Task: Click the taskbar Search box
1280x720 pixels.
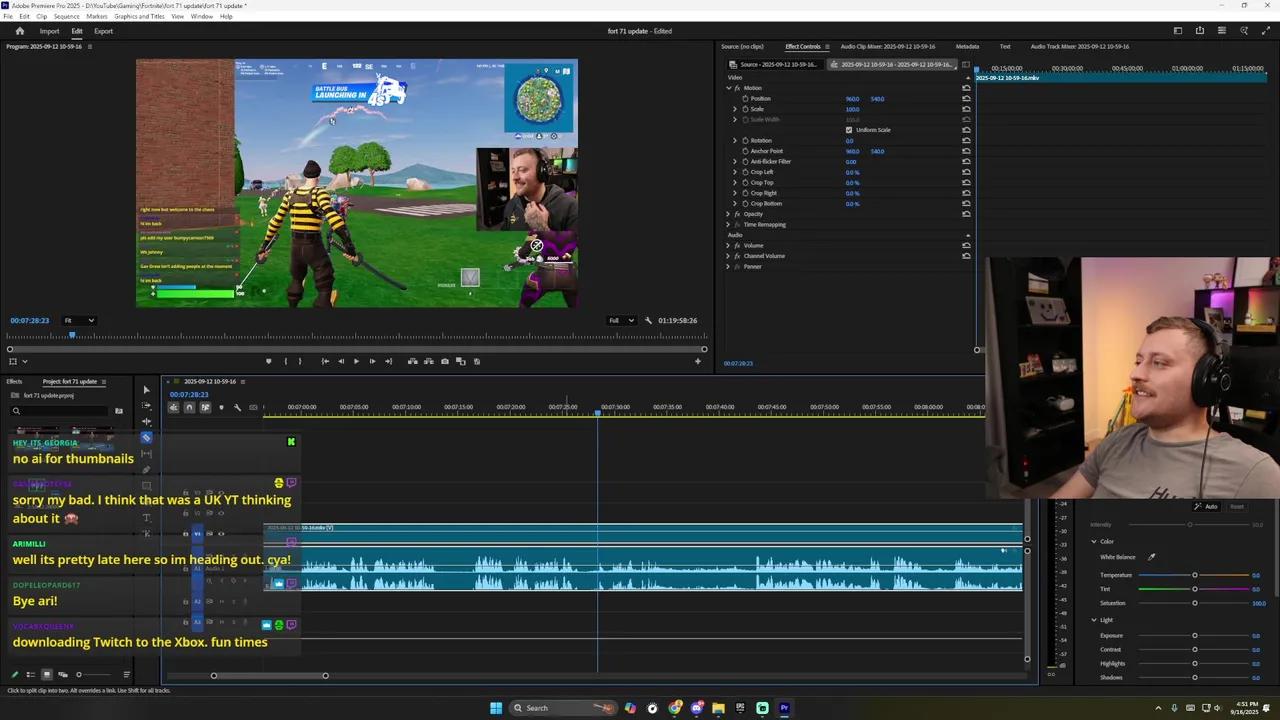Action: (563, 708)
